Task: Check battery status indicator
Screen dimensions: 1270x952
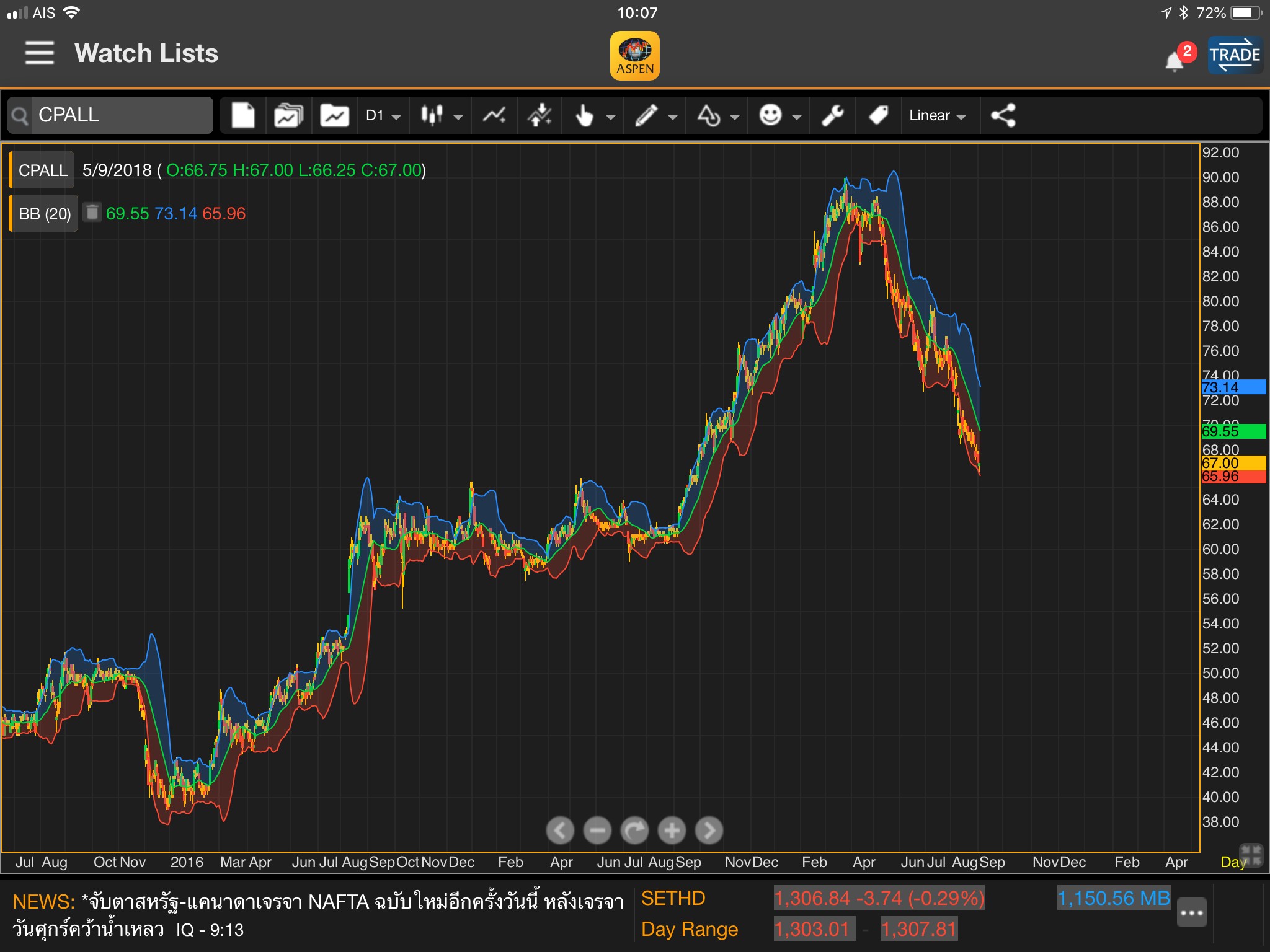Action: click(1246, 12)
